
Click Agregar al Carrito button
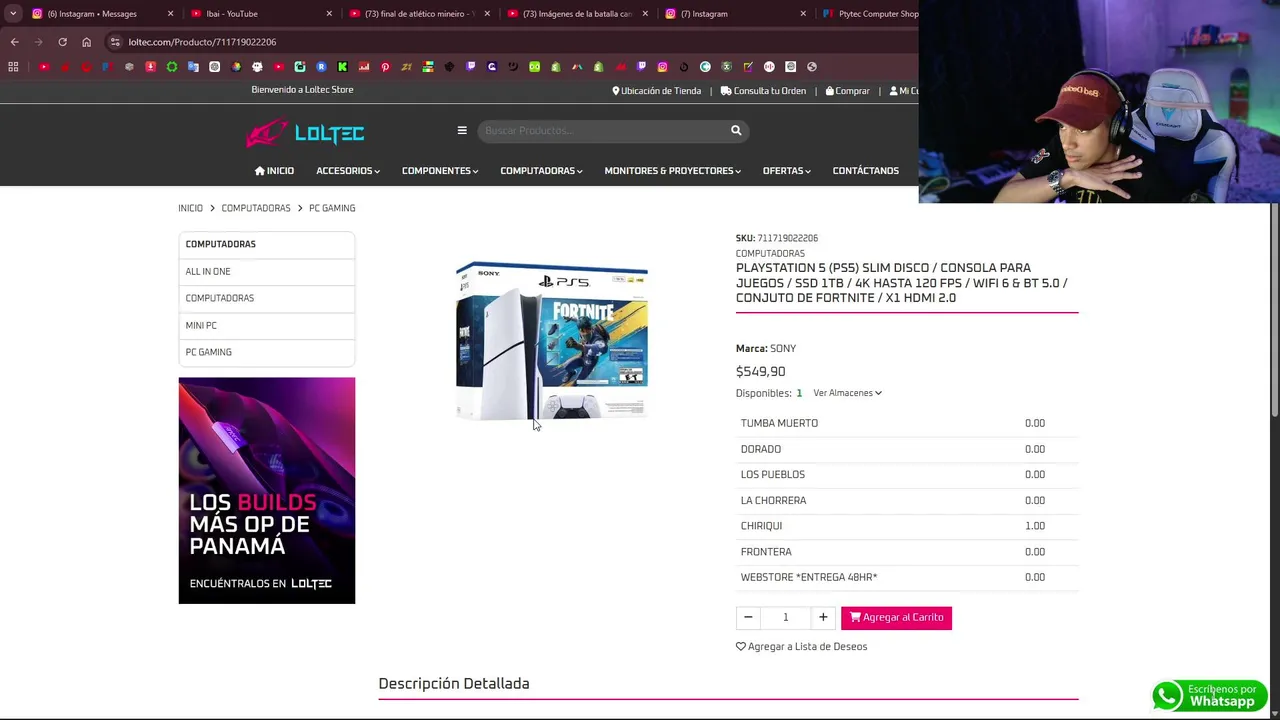[896, 618]
